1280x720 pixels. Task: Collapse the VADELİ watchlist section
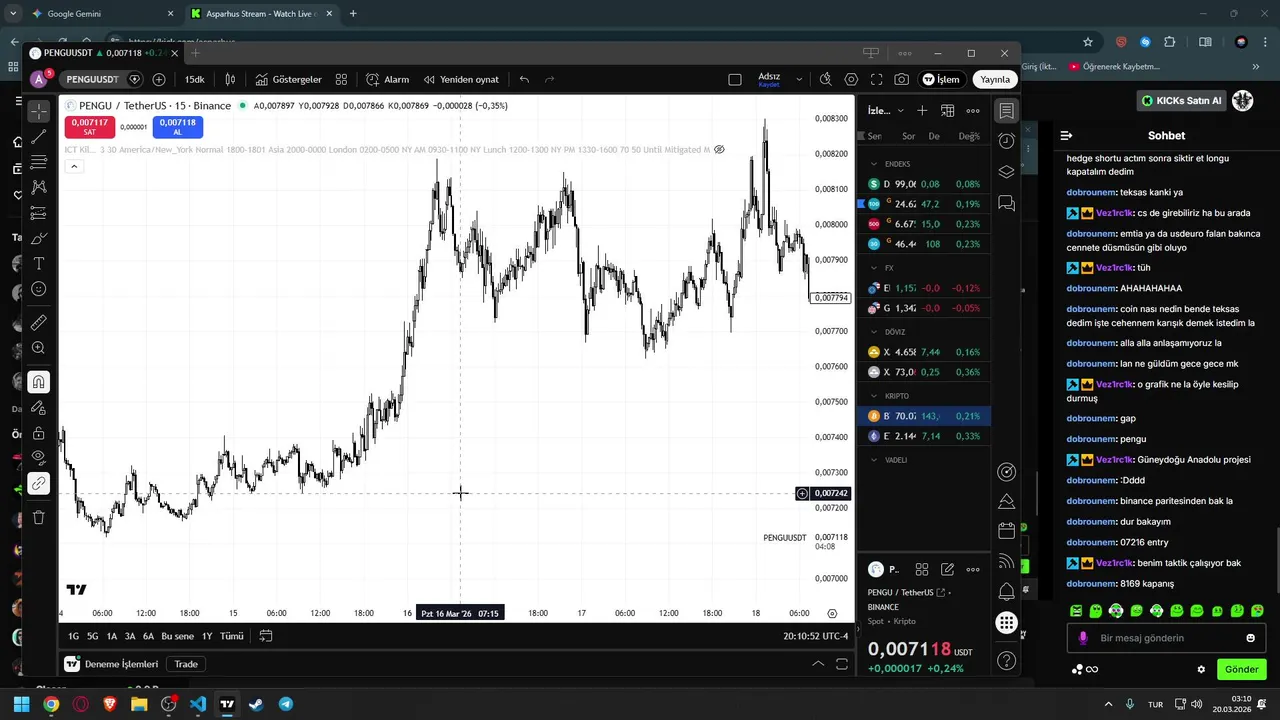tap(874, 460)
